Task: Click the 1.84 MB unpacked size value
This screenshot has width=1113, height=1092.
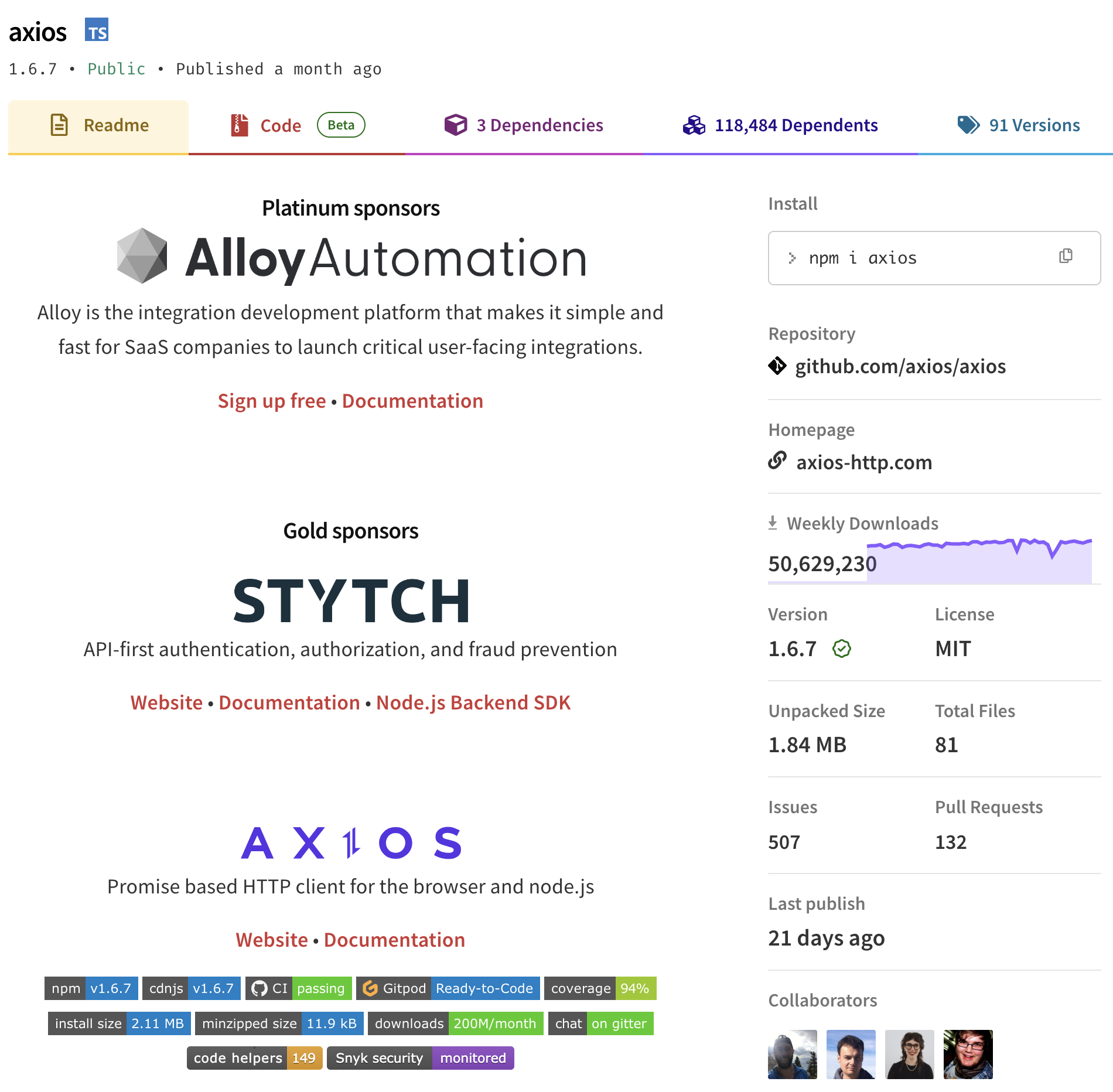Action: tap(807, 745)
